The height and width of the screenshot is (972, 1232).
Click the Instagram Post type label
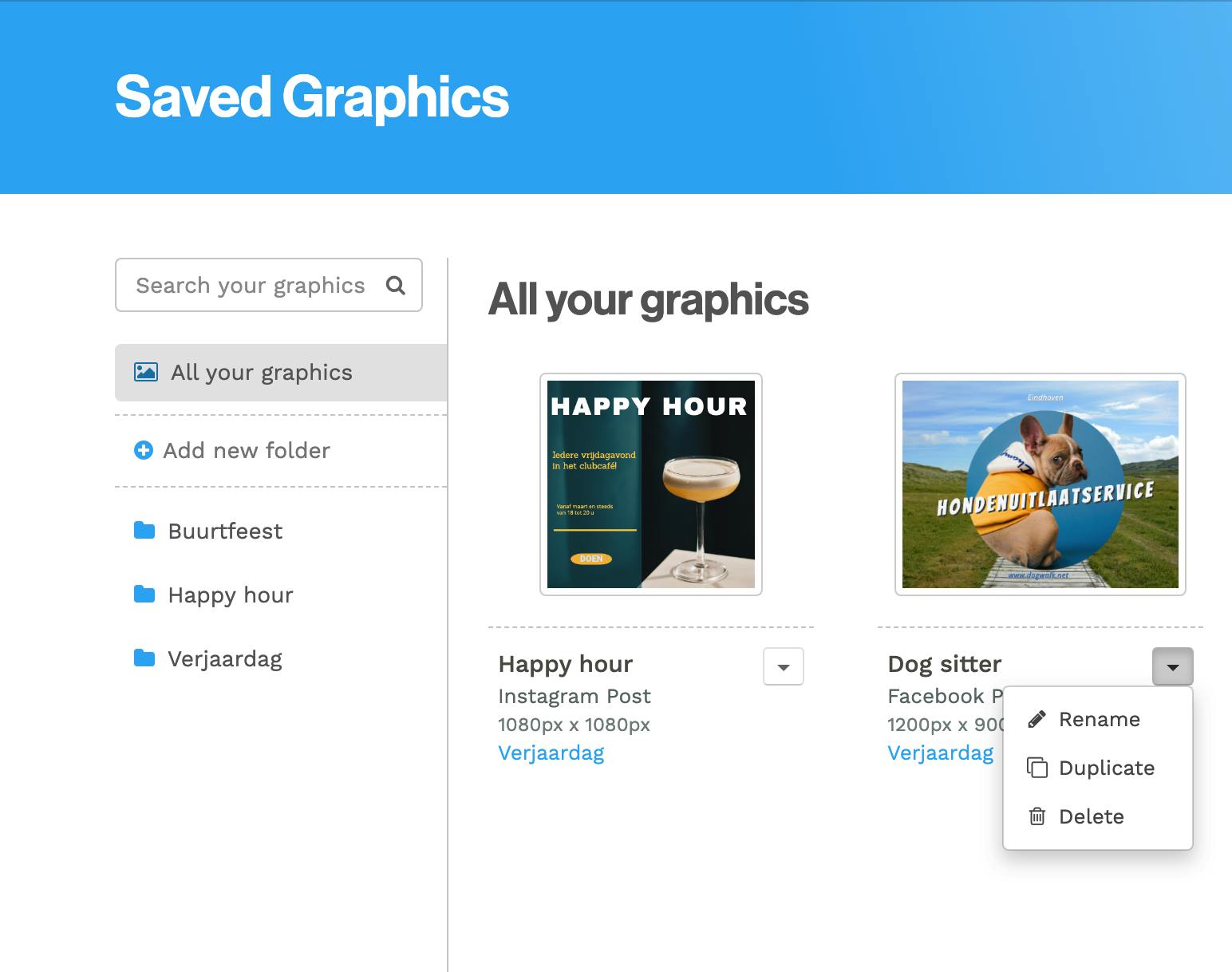575,696
